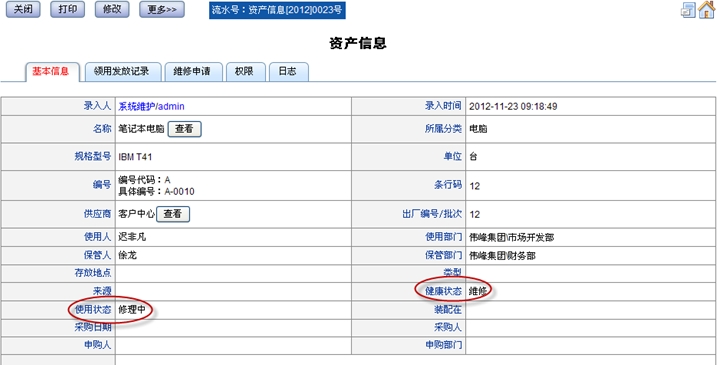
Task: Click the timestamp 2012-11-23 09:18:49
Action: [x=513, y=107]
